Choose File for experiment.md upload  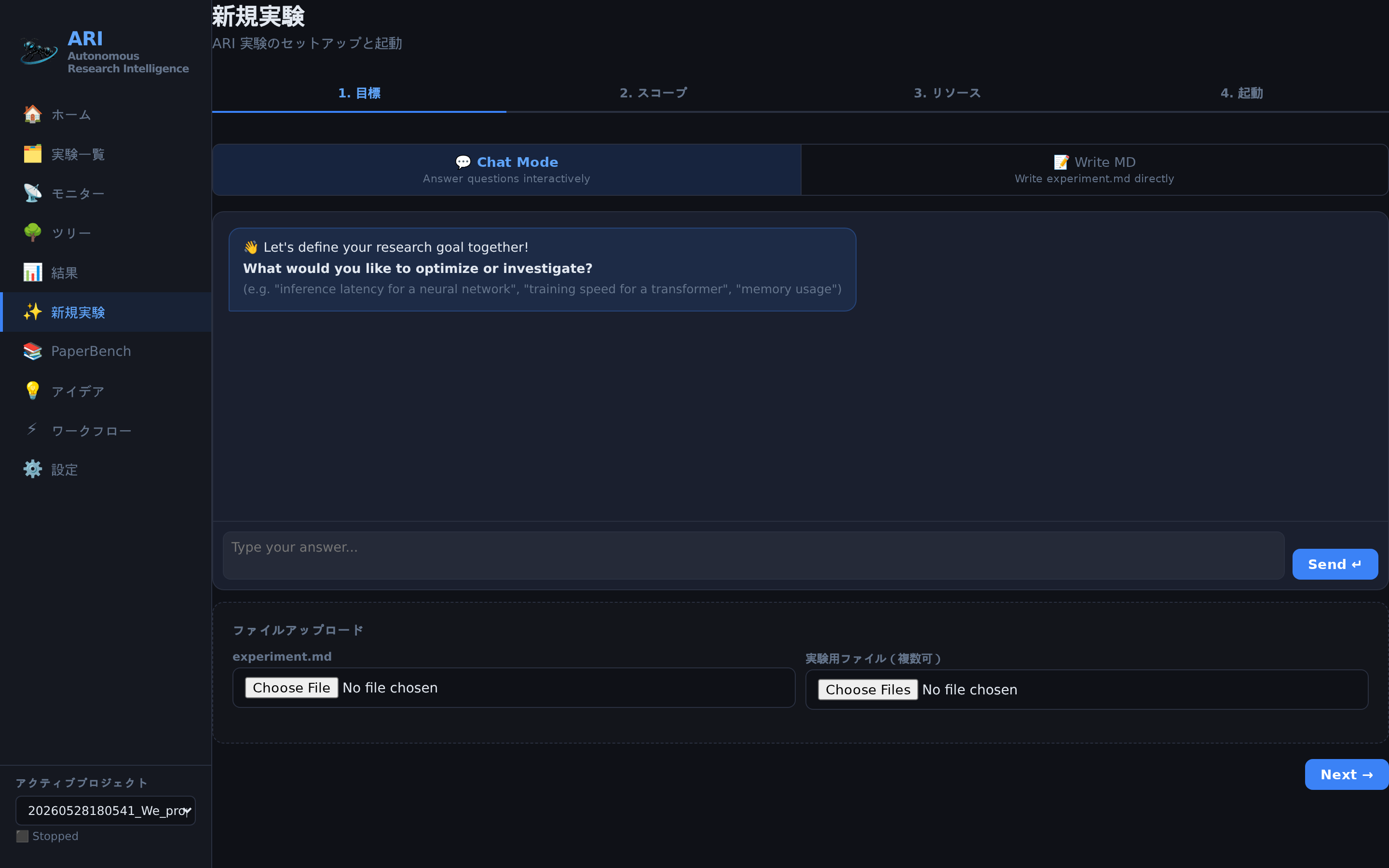coord(292,688)
